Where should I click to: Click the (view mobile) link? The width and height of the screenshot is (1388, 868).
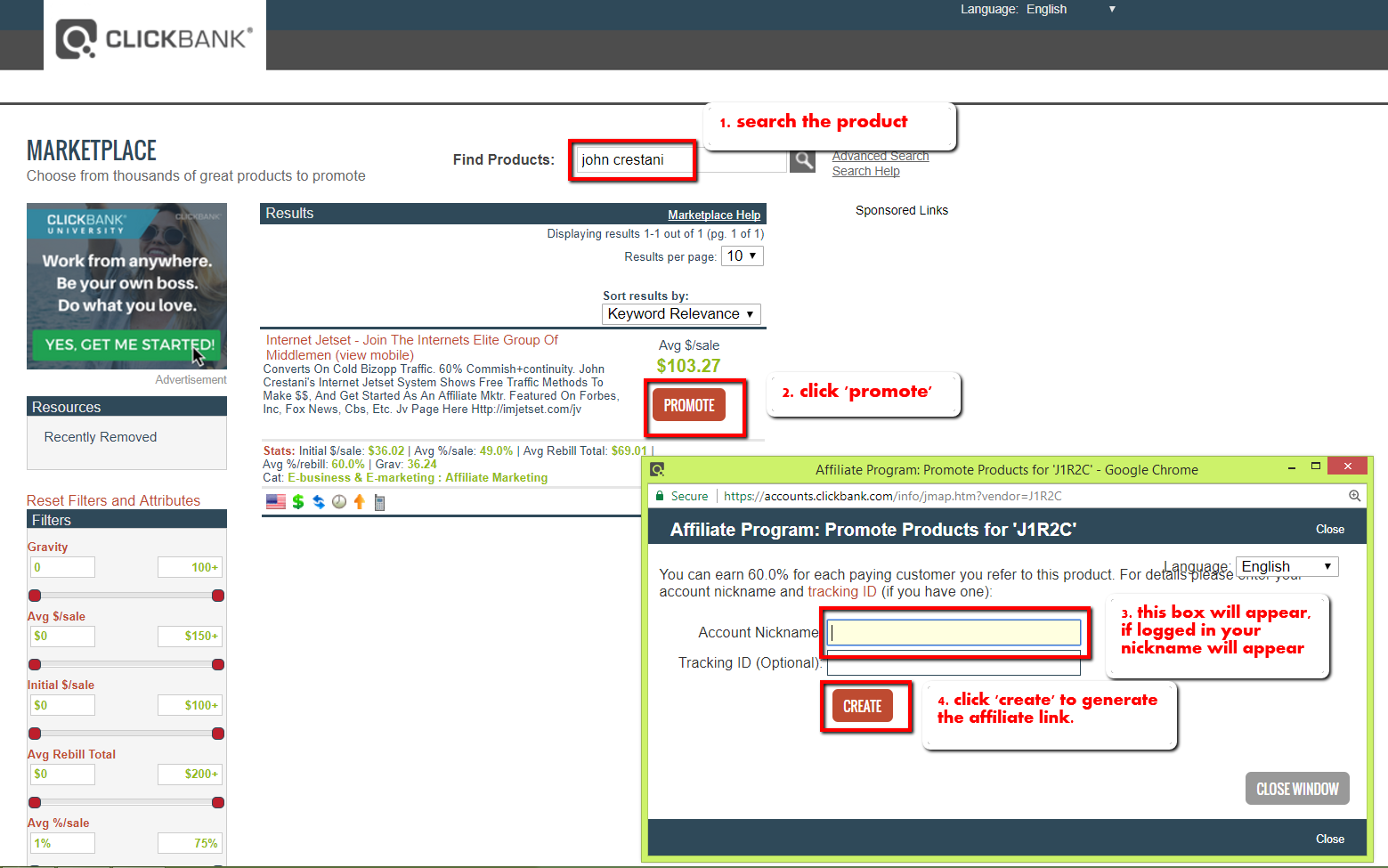375,355
